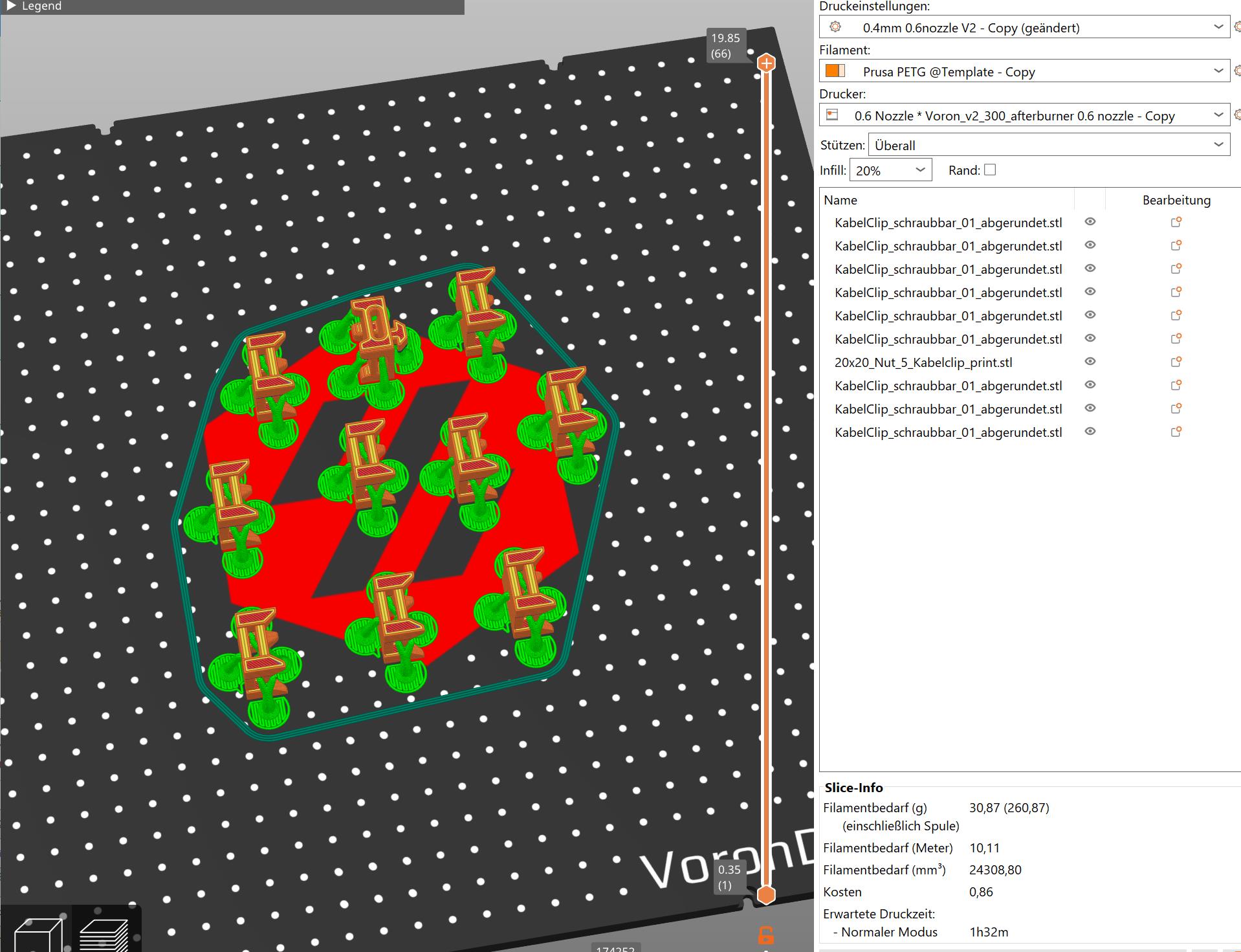Click the print time value 1h32m
Image resolution: width=1241 pixels, height=952 pixels.
click(989, 932)
